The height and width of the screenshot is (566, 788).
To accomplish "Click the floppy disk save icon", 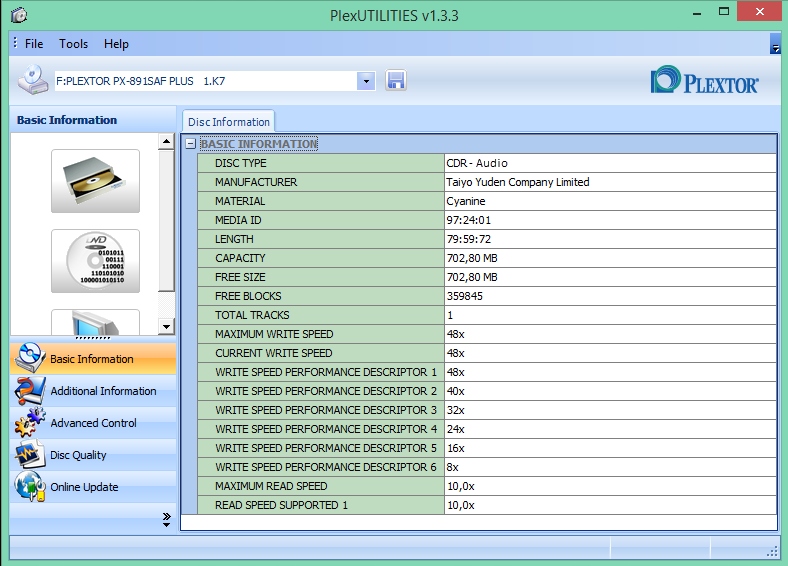I will 396,80.
